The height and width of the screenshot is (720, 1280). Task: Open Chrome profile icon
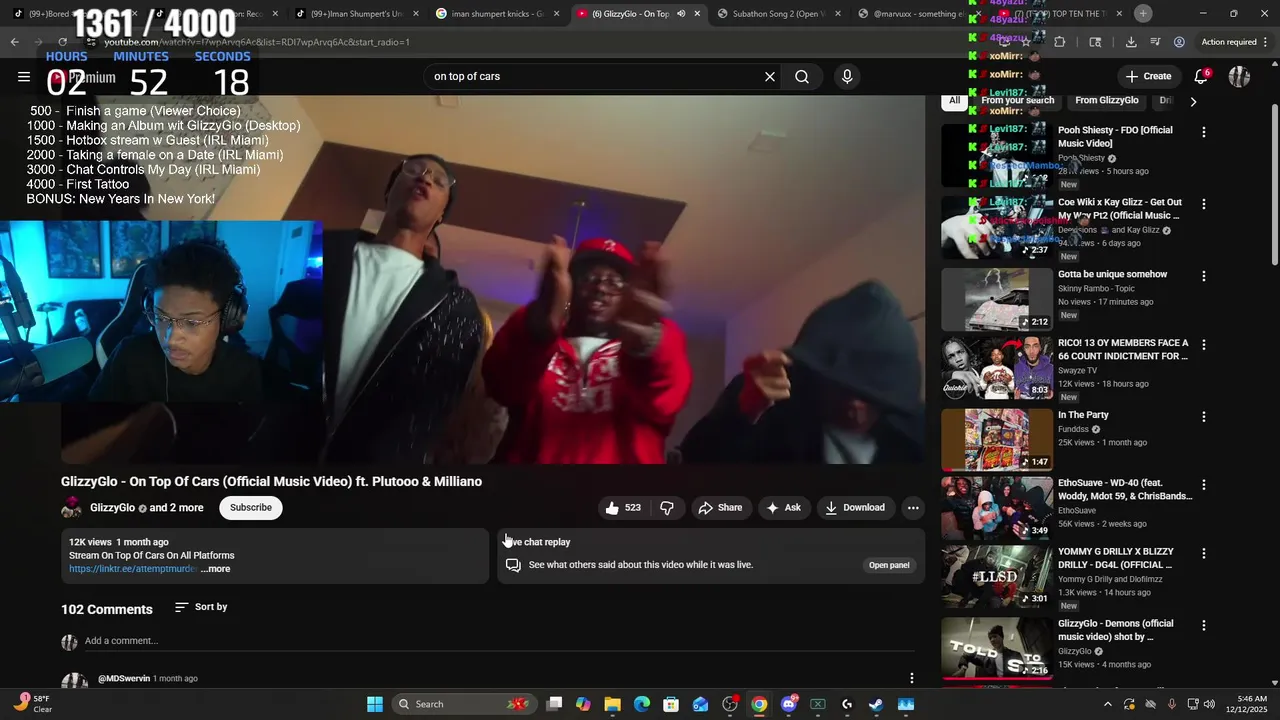[1179, 42]
